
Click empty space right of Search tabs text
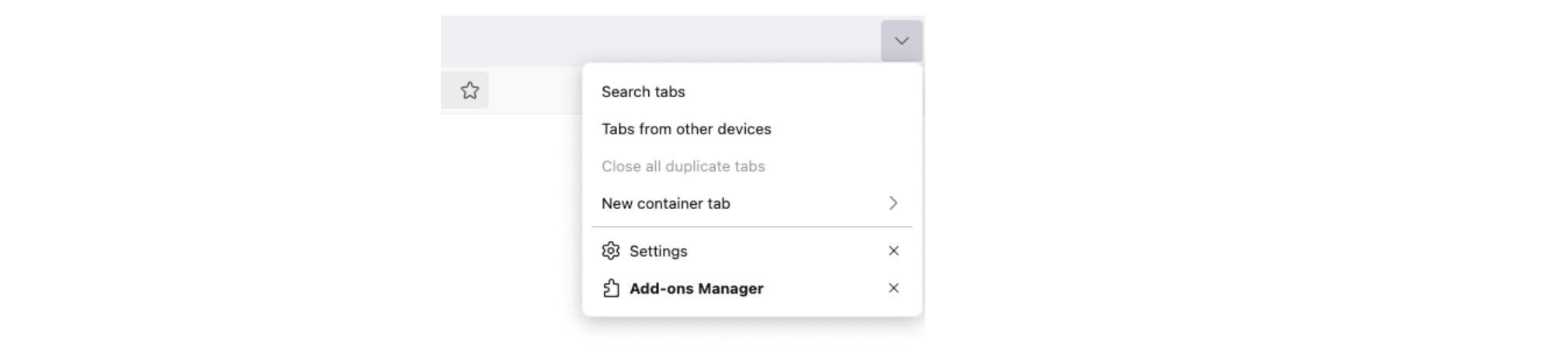(x=800, y=92)
